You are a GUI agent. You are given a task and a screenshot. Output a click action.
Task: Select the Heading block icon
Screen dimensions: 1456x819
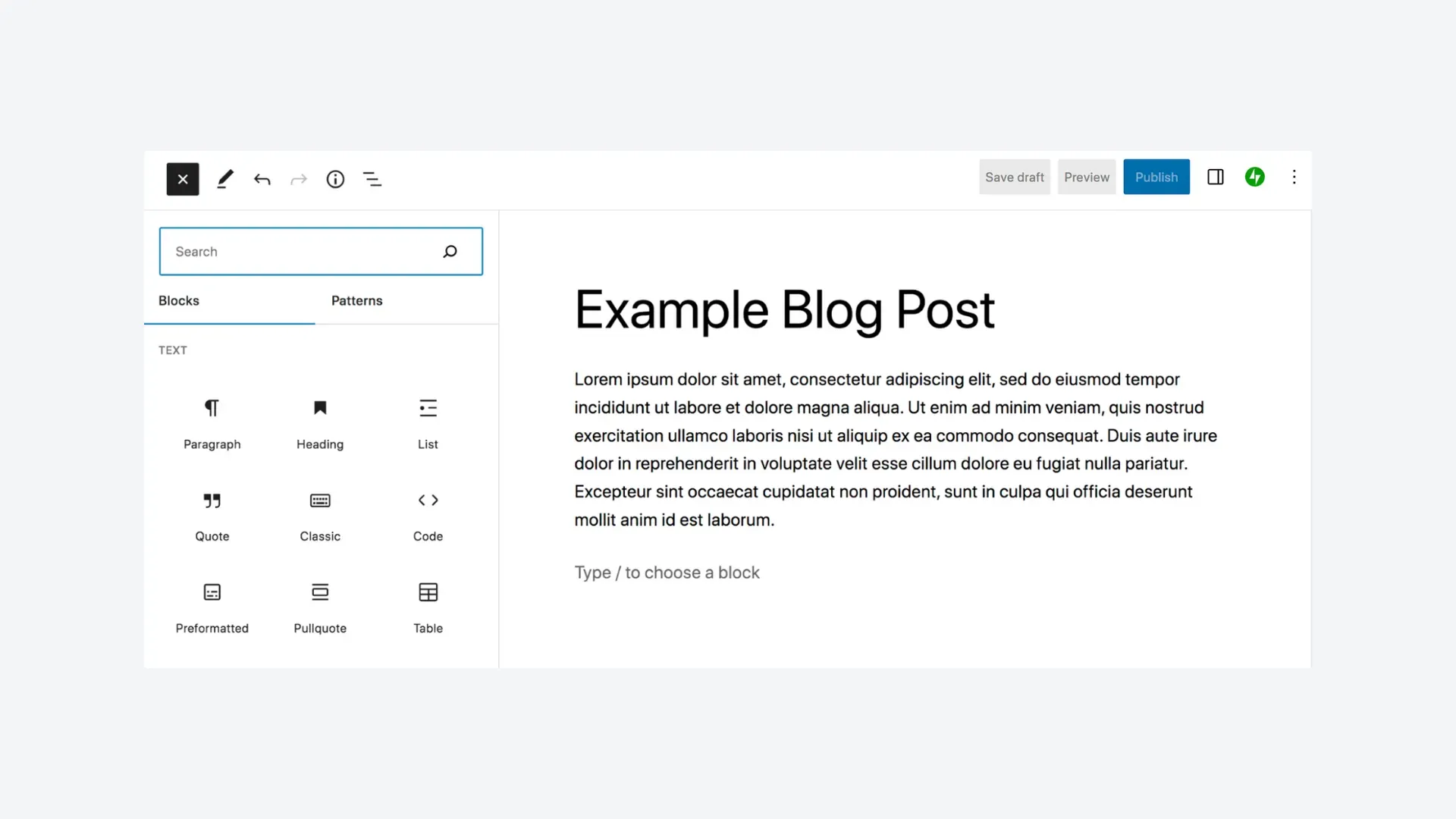[320, 407]
